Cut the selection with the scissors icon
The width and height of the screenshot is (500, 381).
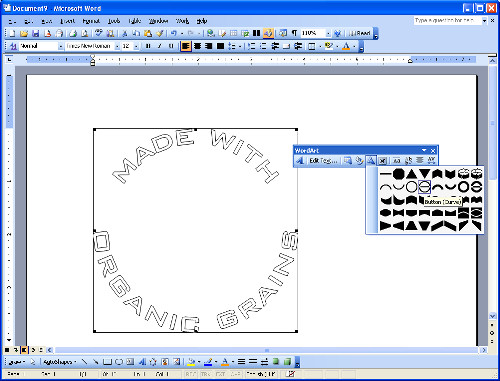[125, 33]
